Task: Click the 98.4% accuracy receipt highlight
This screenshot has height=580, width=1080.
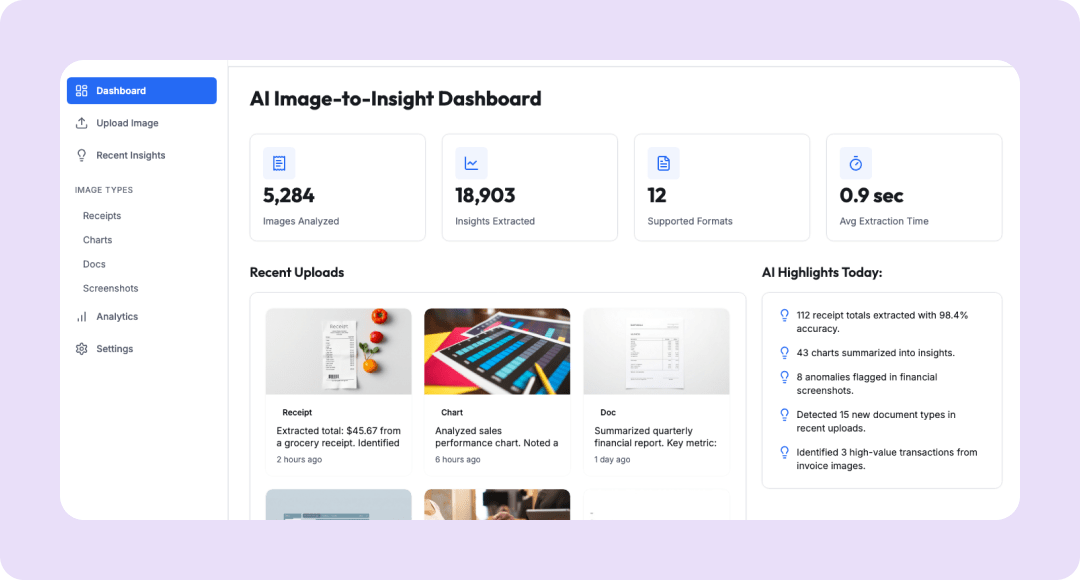Action: (881, 321)
